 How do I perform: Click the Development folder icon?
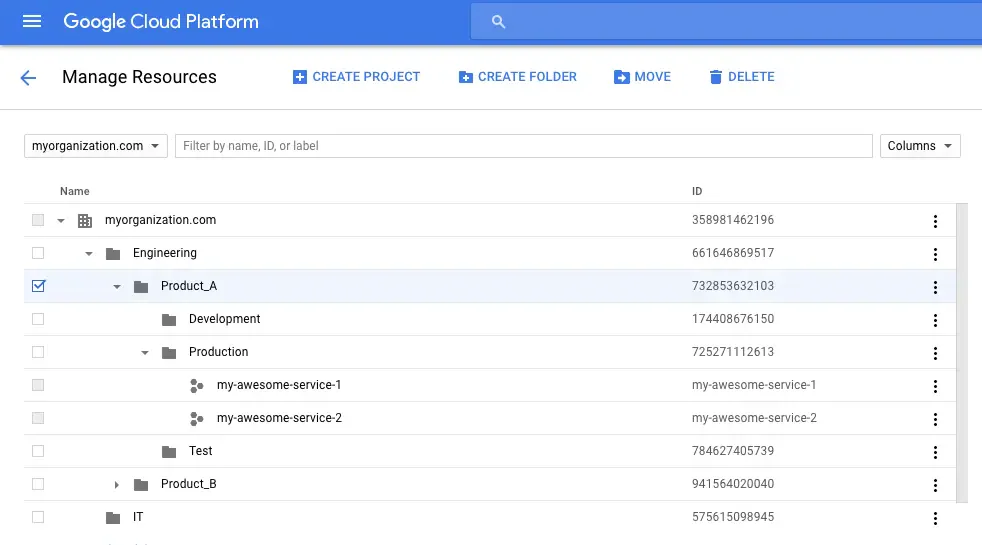tap(169, 320)
